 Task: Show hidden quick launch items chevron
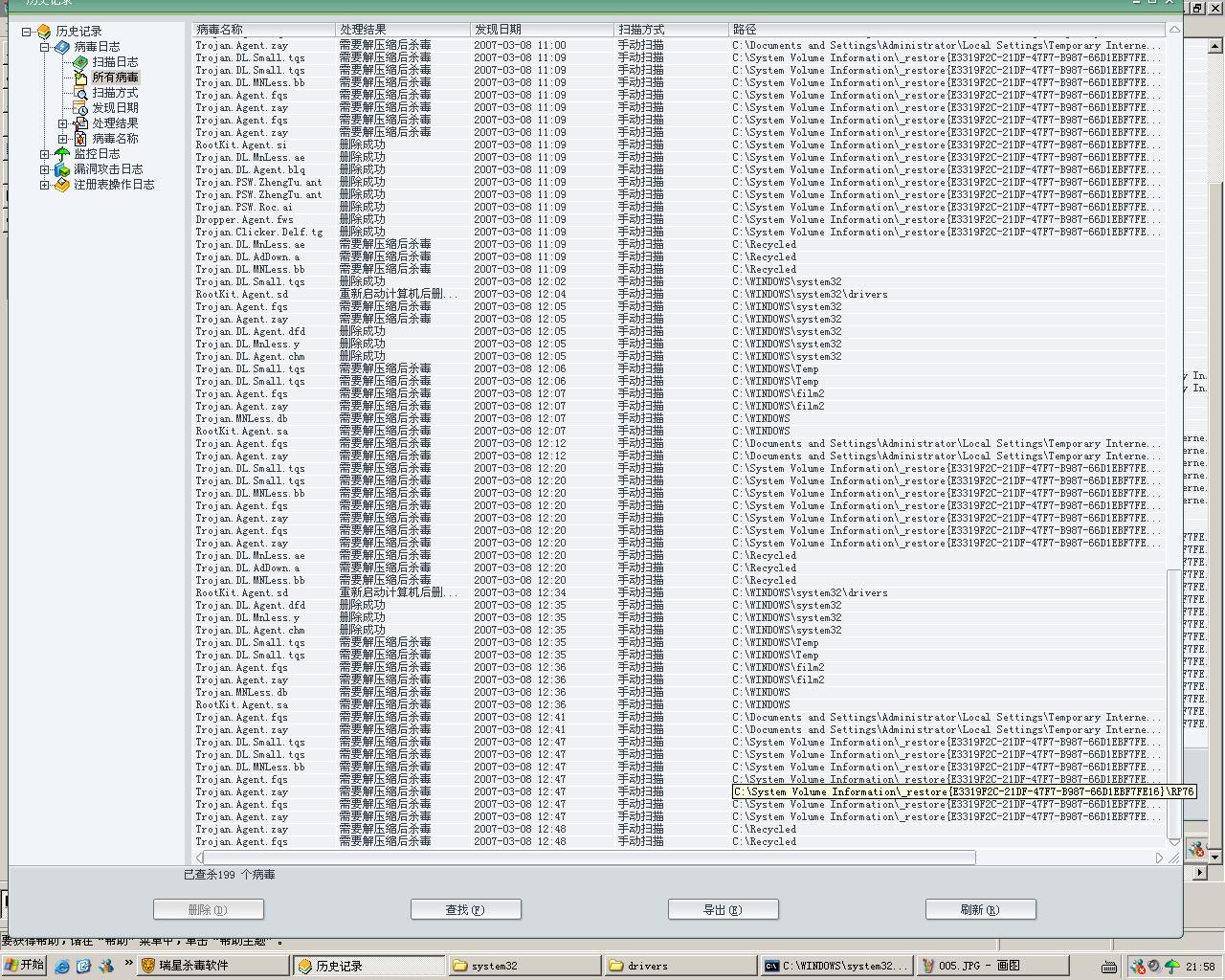(127, 964)
